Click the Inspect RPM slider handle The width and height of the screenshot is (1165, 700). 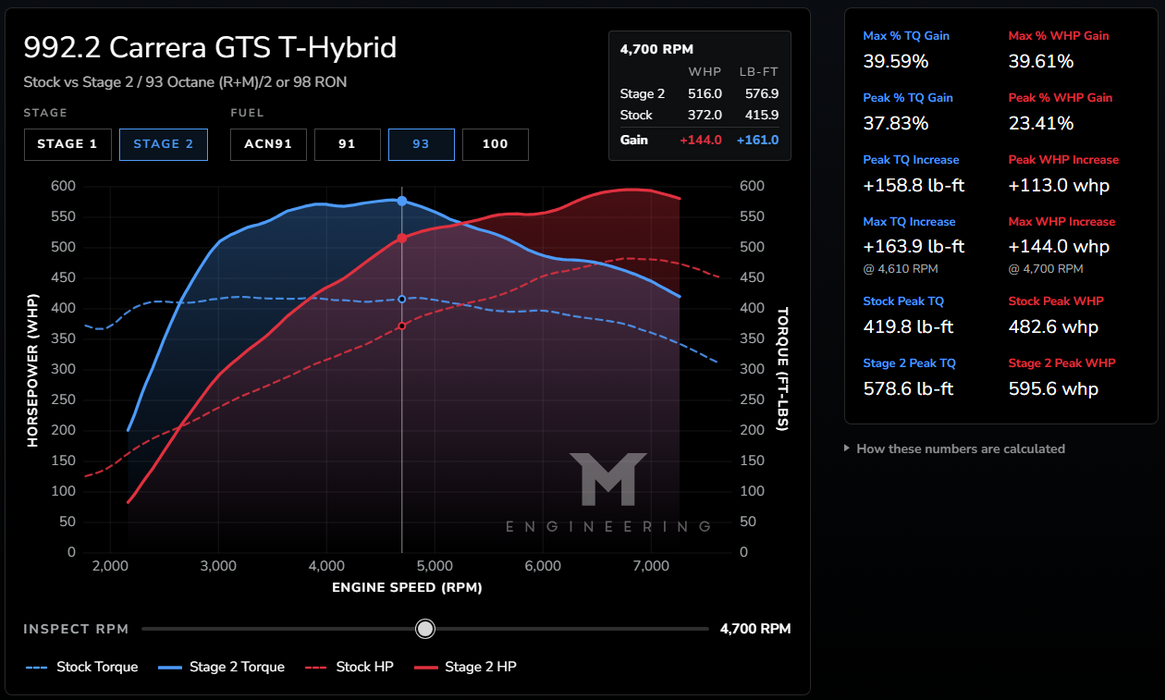click(425, 629)
